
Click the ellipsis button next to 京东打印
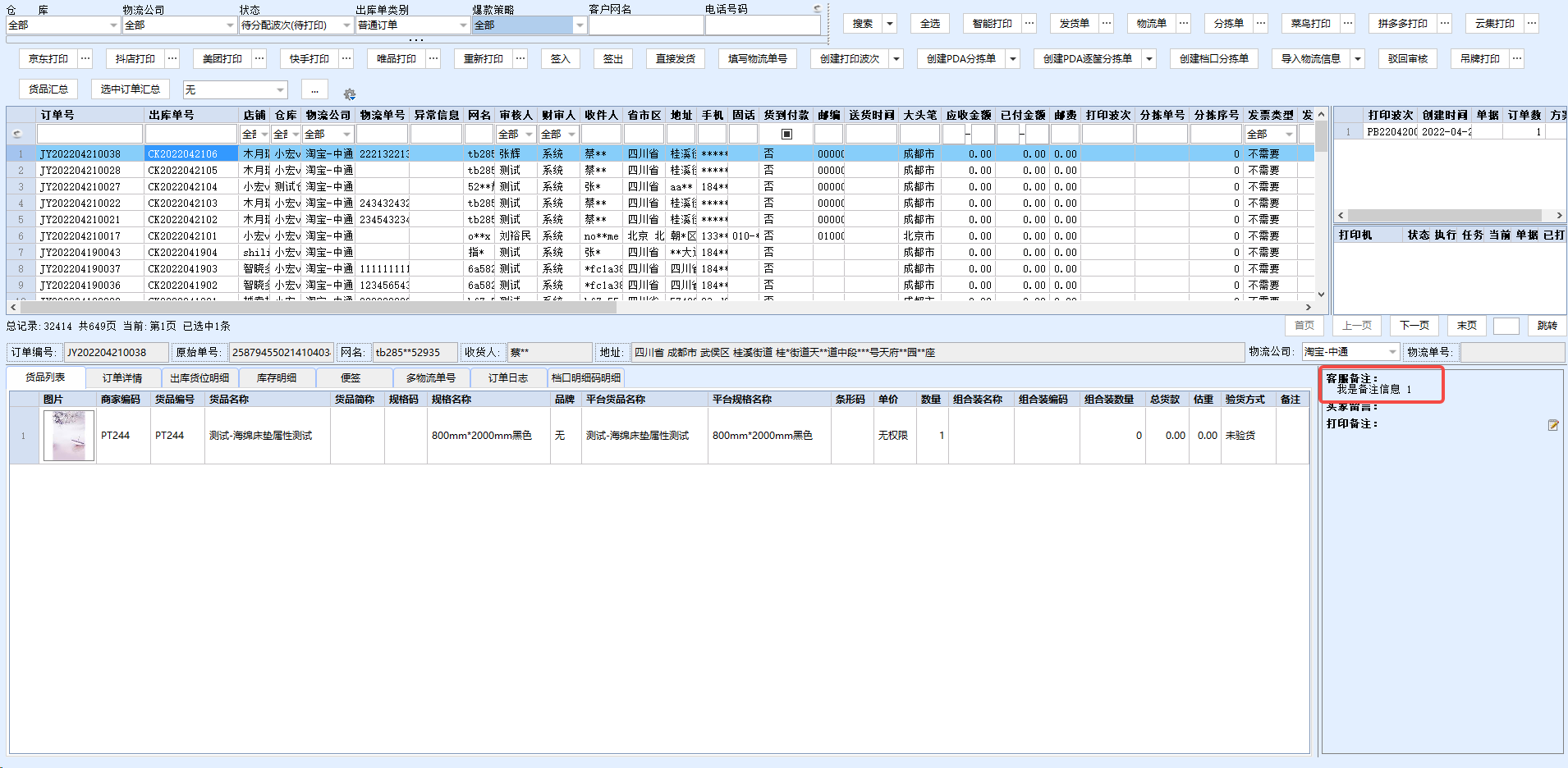85,59
